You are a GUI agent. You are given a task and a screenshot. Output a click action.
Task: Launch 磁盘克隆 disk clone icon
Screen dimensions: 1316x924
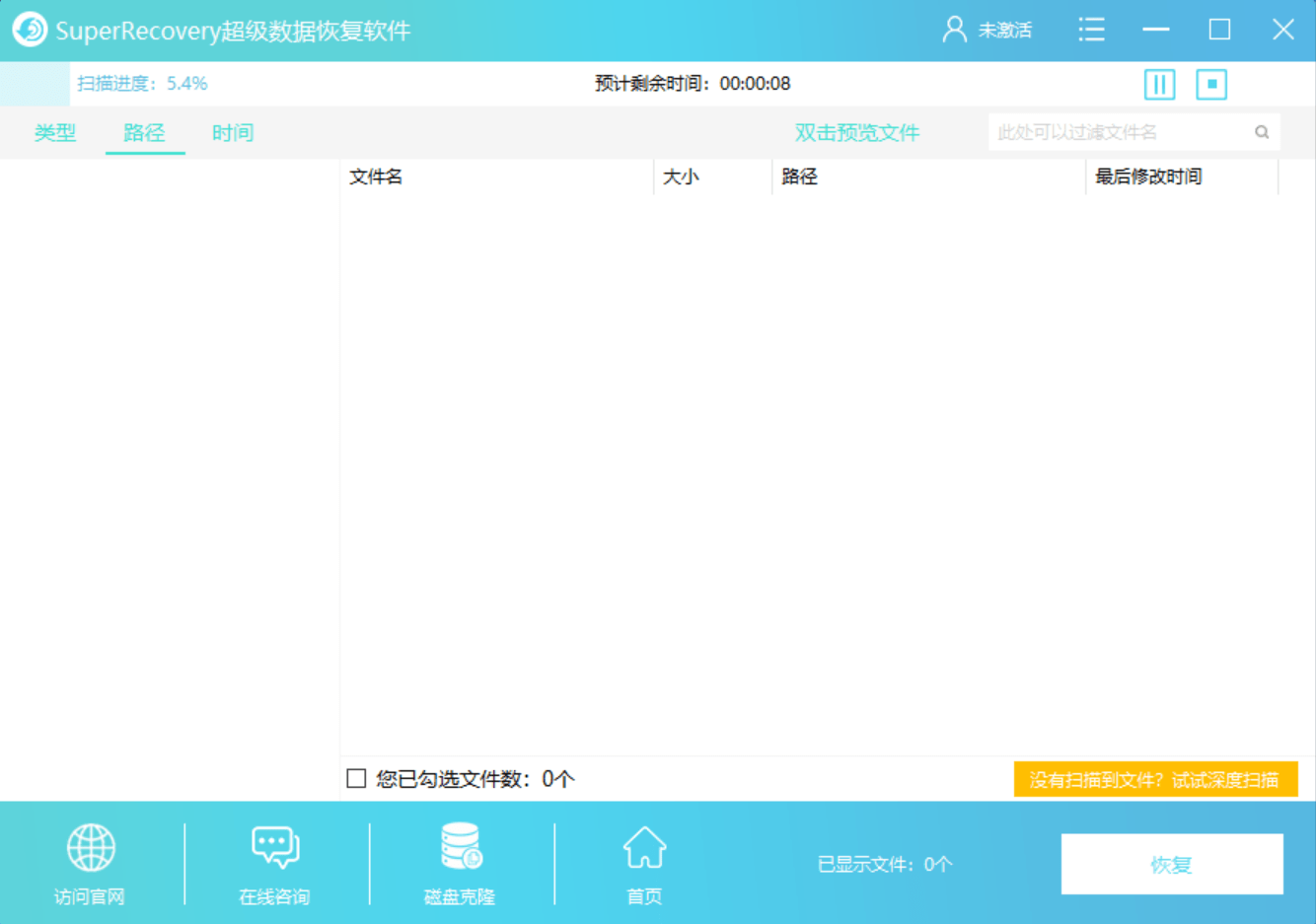click(x=460, y=846)
